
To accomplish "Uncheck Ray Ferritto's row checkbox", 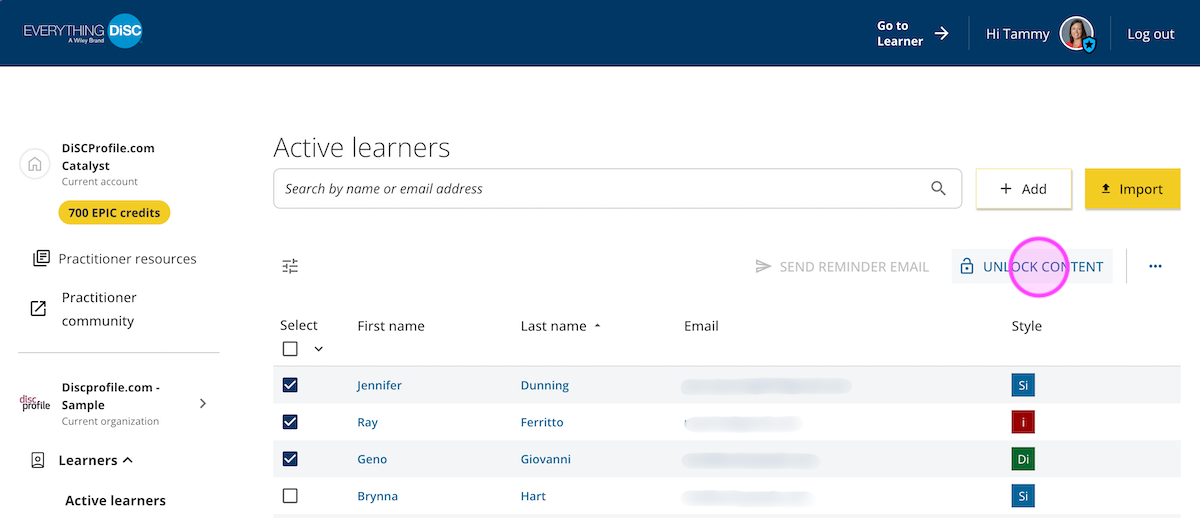I will (290, 422).
